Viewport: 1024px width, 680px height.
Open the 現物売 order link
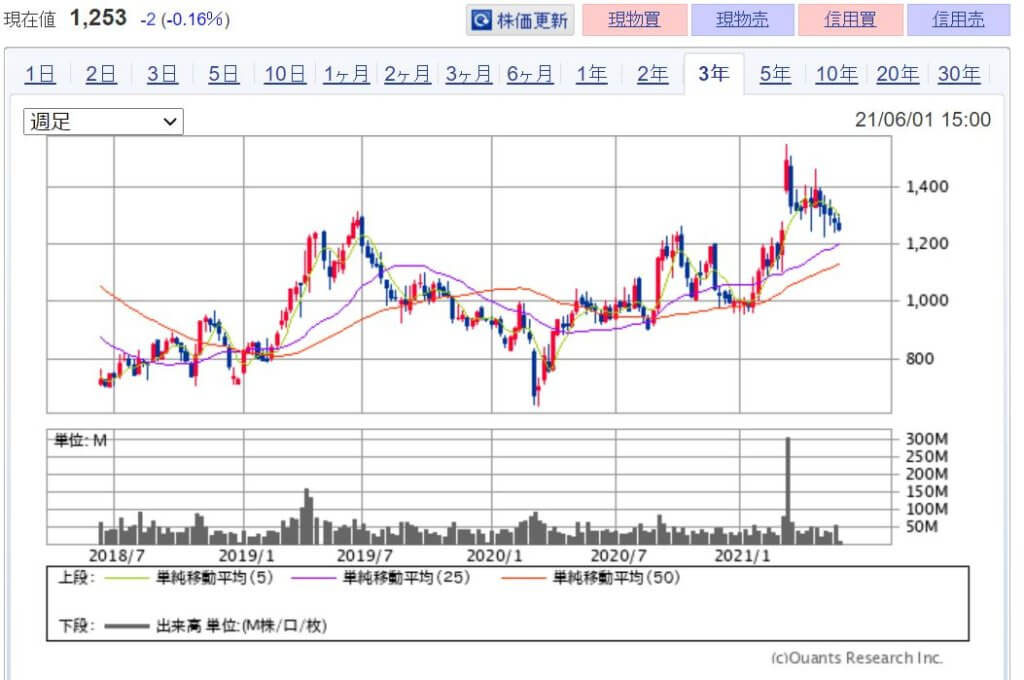[x=743, y=20]
